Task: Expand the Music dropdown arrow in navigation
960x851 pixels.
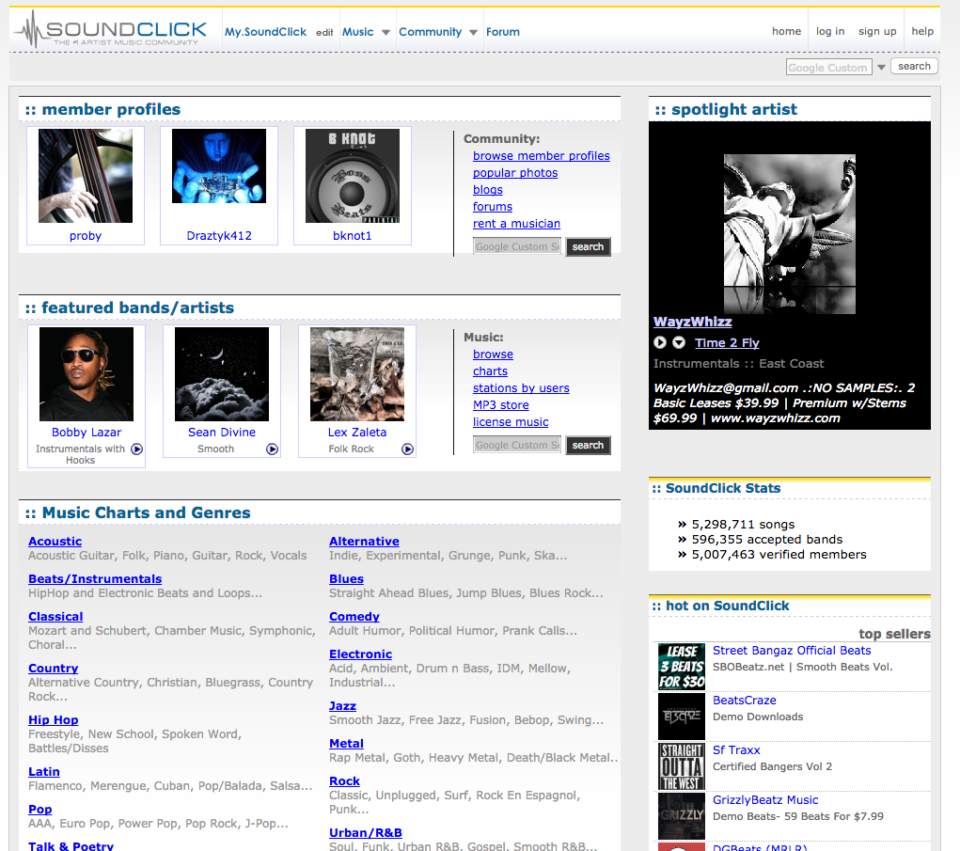Action: point(386,32)
